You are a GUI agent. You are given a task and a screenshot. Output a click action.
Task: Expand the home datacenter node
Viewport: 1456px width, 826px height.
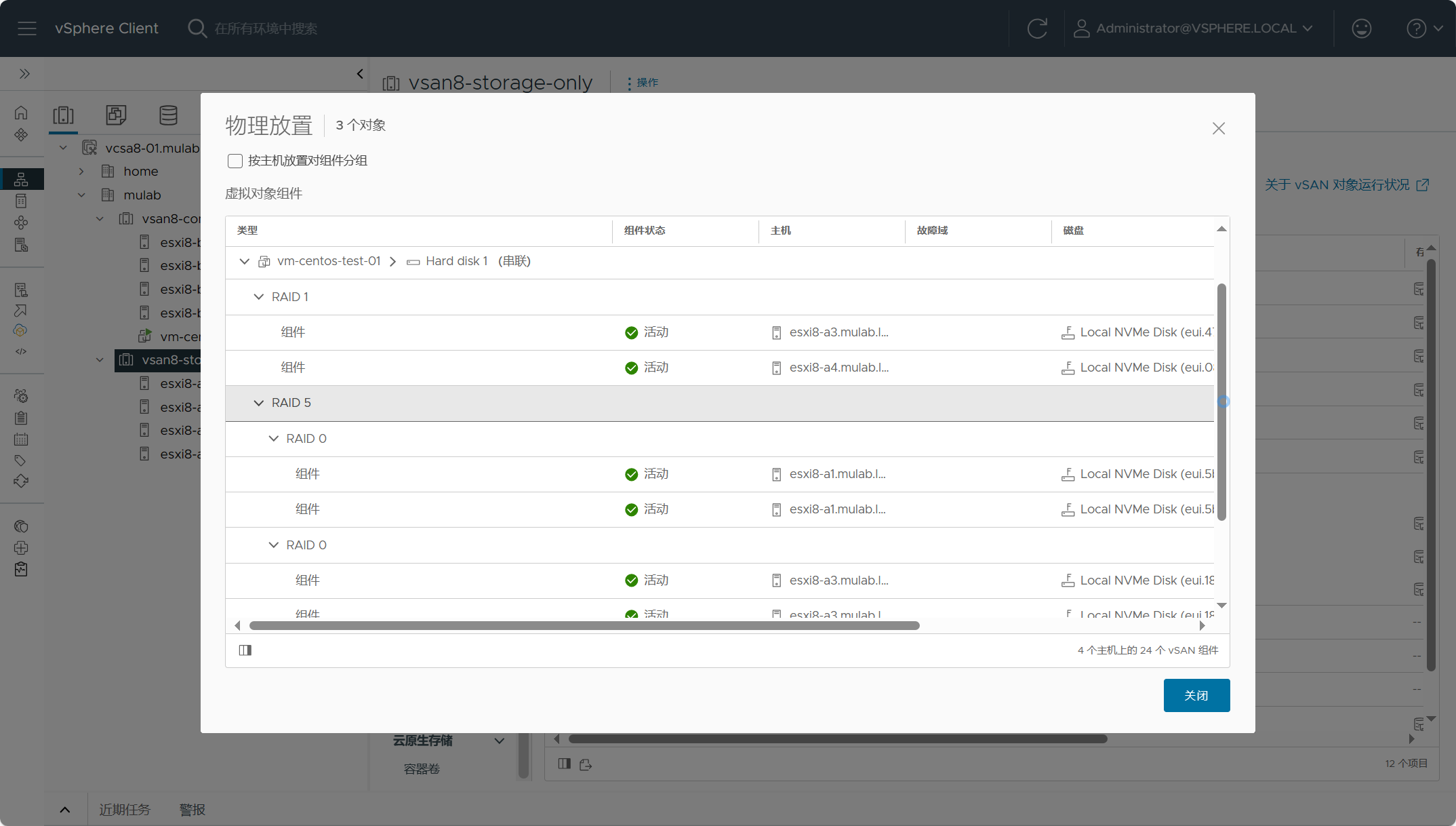pos(81,172)
